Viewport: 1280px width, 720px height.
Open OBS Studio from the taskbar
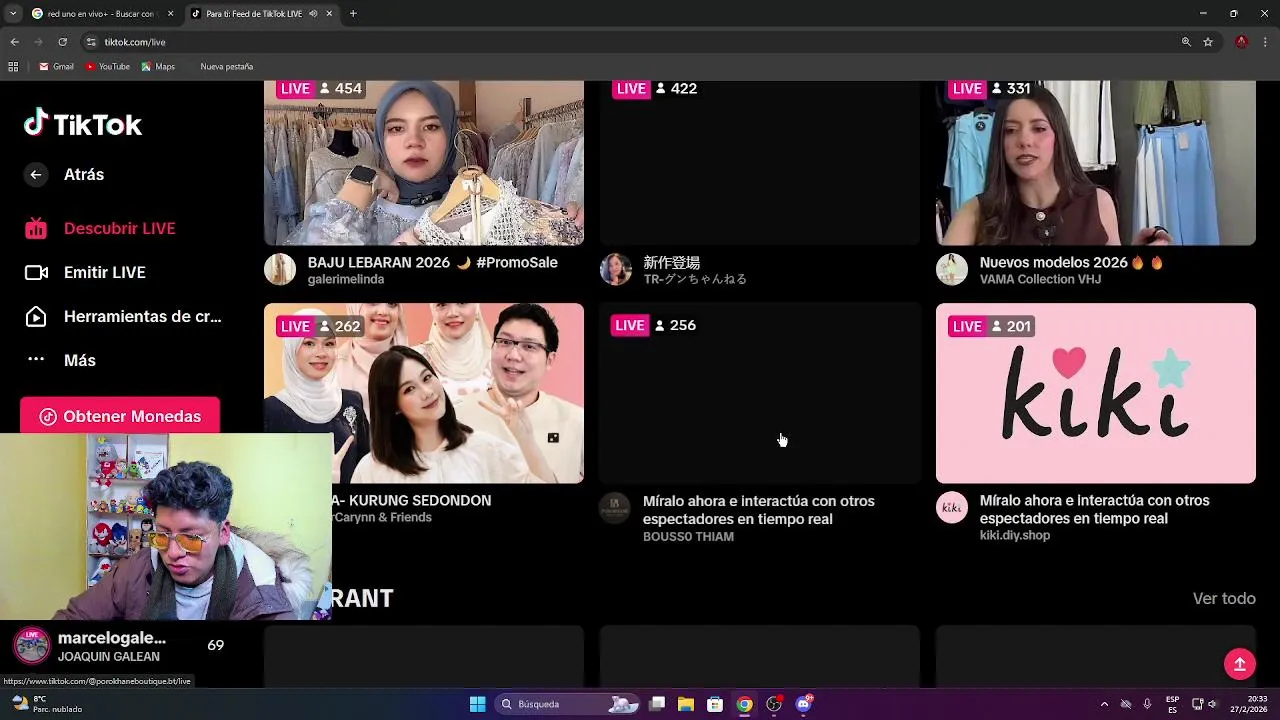click(x=774, y=704)
